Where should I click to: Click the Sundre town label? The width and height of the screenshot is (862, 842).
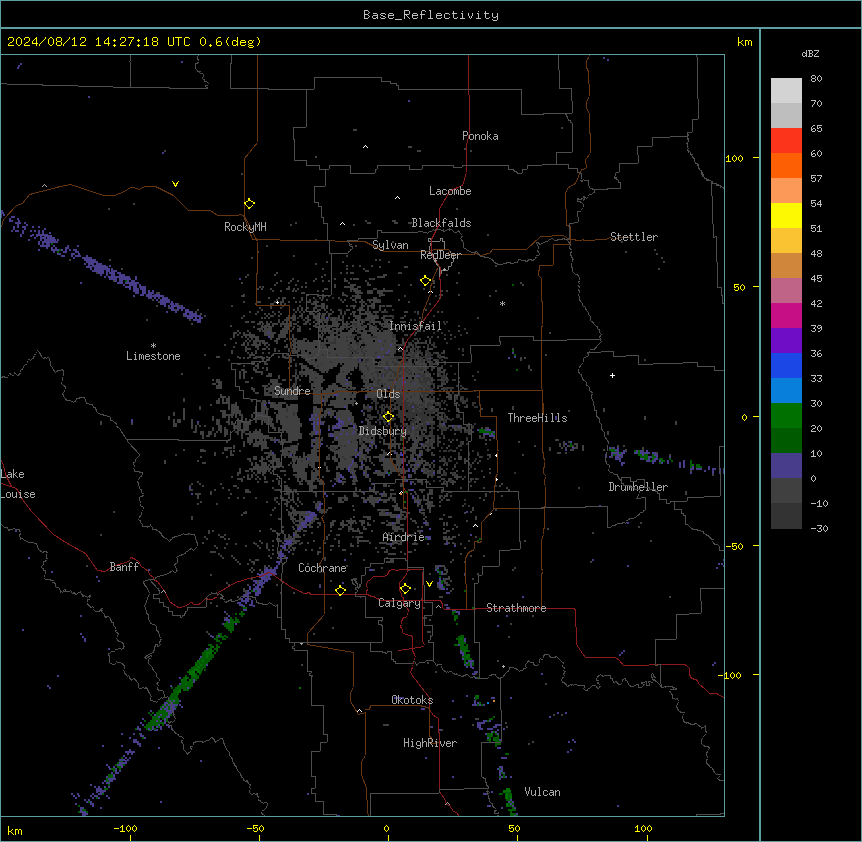pyautogui.click(x=292, y=391)
